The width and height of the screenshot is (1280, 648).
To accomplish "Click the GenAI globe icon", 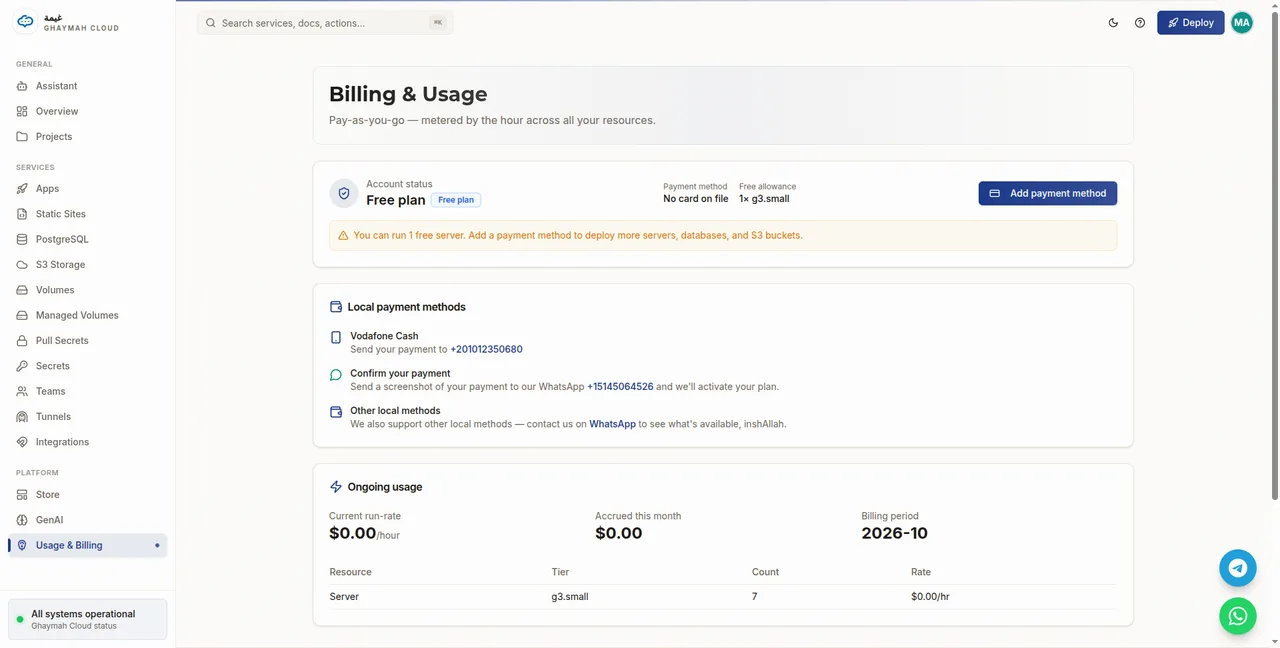I will [x=22, y=520].
